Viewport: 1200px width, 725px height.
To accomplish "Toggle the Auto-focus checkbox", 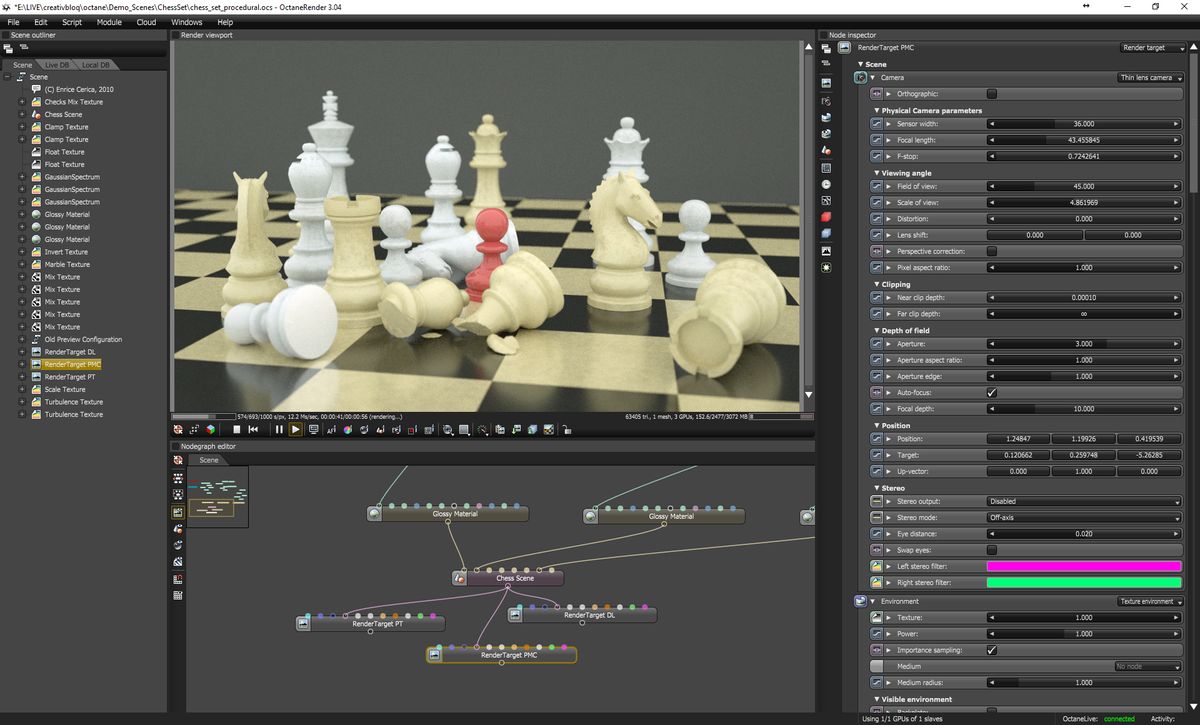I will pos(994,392).
